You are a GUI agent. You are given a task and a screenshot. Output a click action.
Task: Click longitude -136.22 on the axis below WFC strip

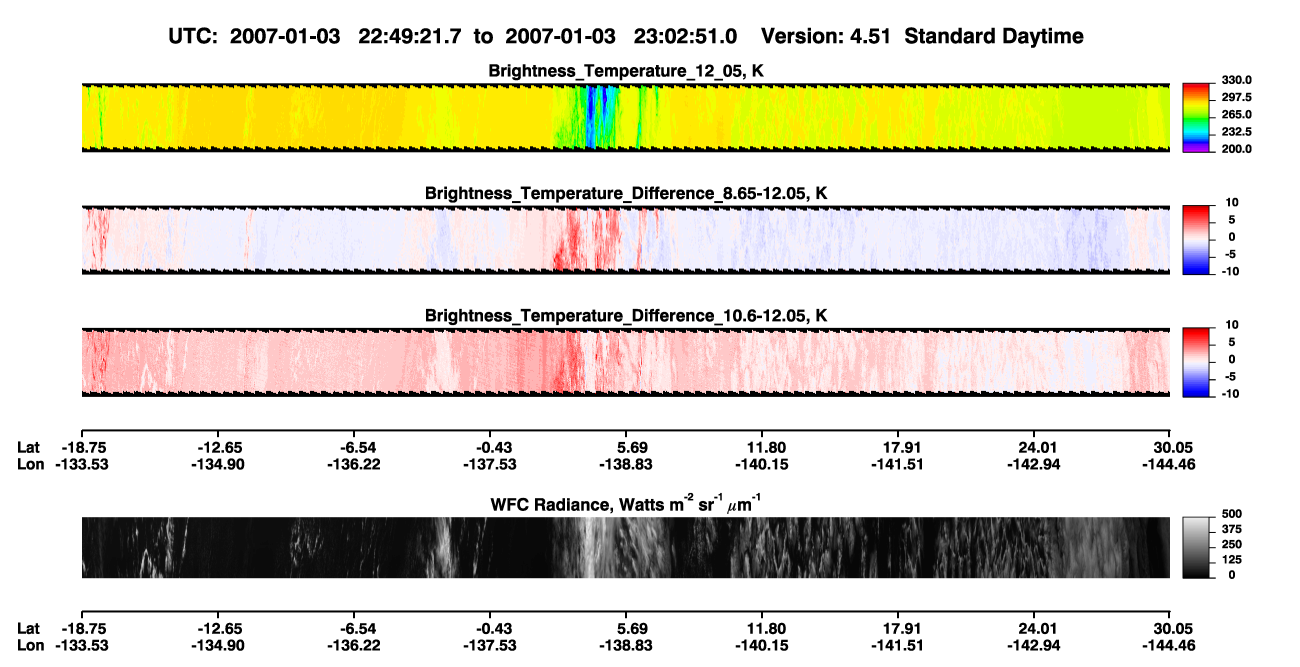pyautogui.click(x=354, y=645)
